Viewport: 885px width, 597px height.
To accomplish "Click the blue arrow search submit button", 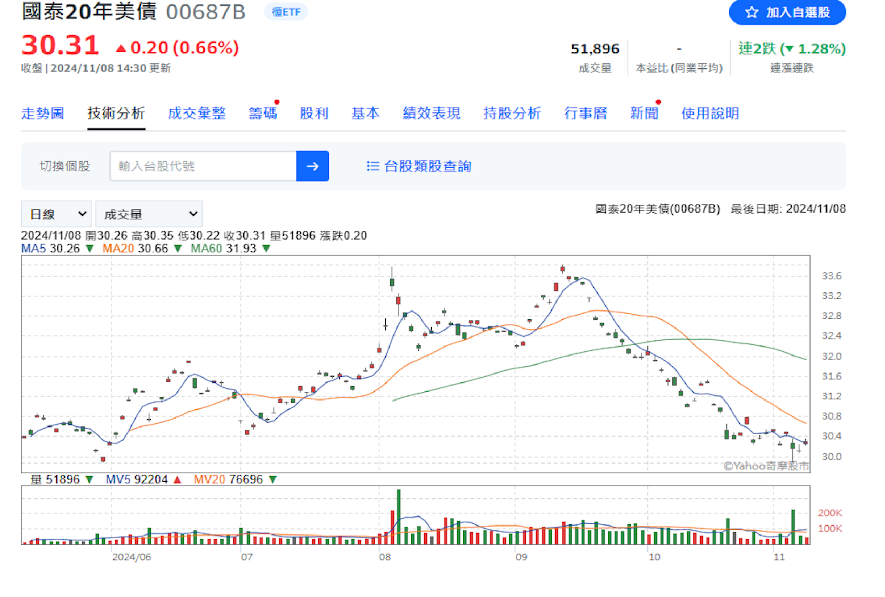I will click(x=312, y=166).
